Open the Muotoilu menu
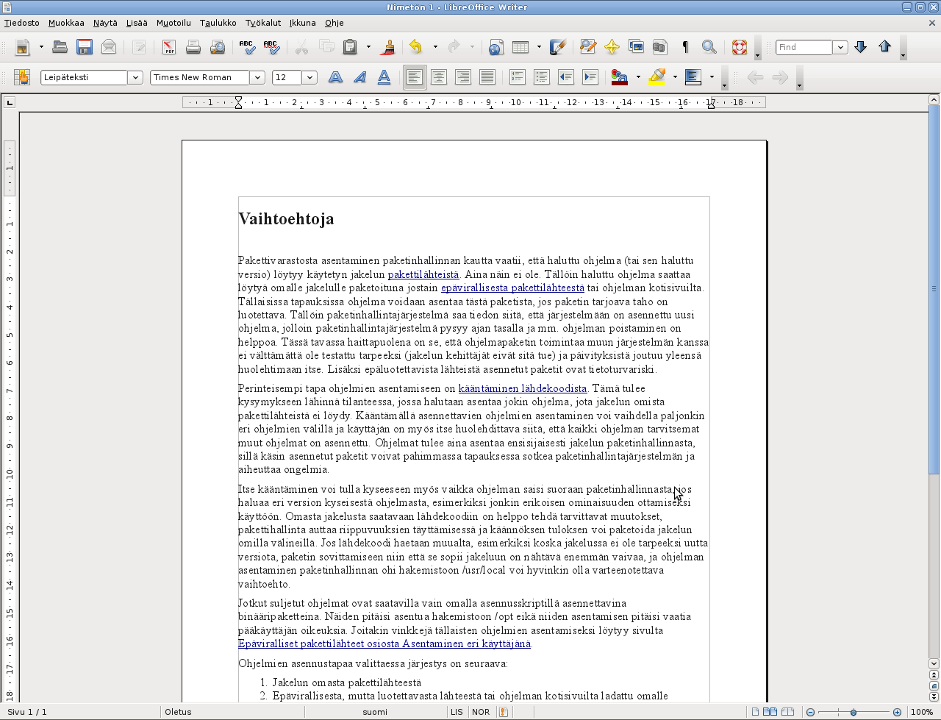The image size is (941, 720). tap(173, 22)
